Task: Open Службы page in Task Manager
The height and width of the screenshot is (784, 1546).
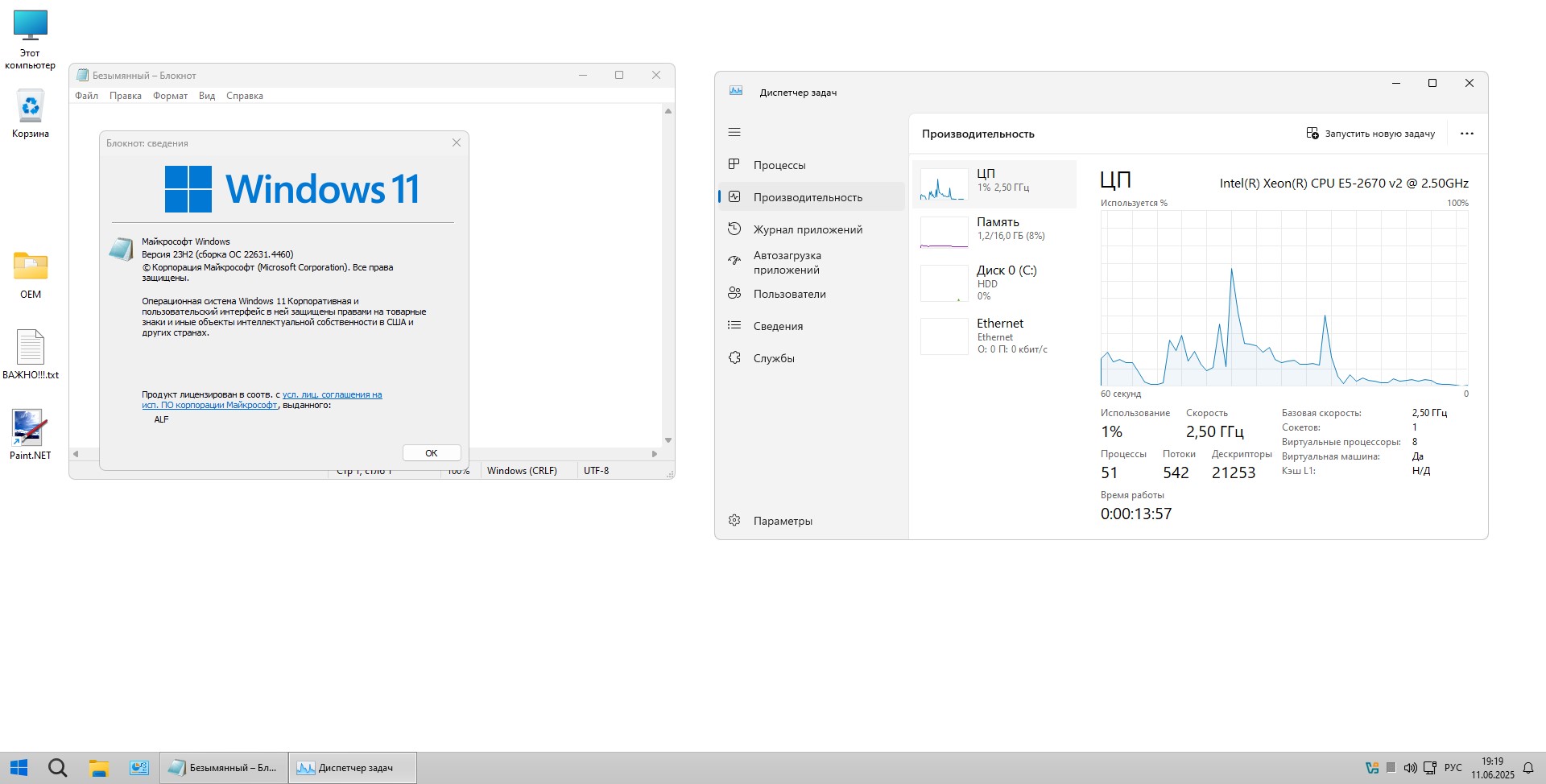Action: tap(811, 358)
